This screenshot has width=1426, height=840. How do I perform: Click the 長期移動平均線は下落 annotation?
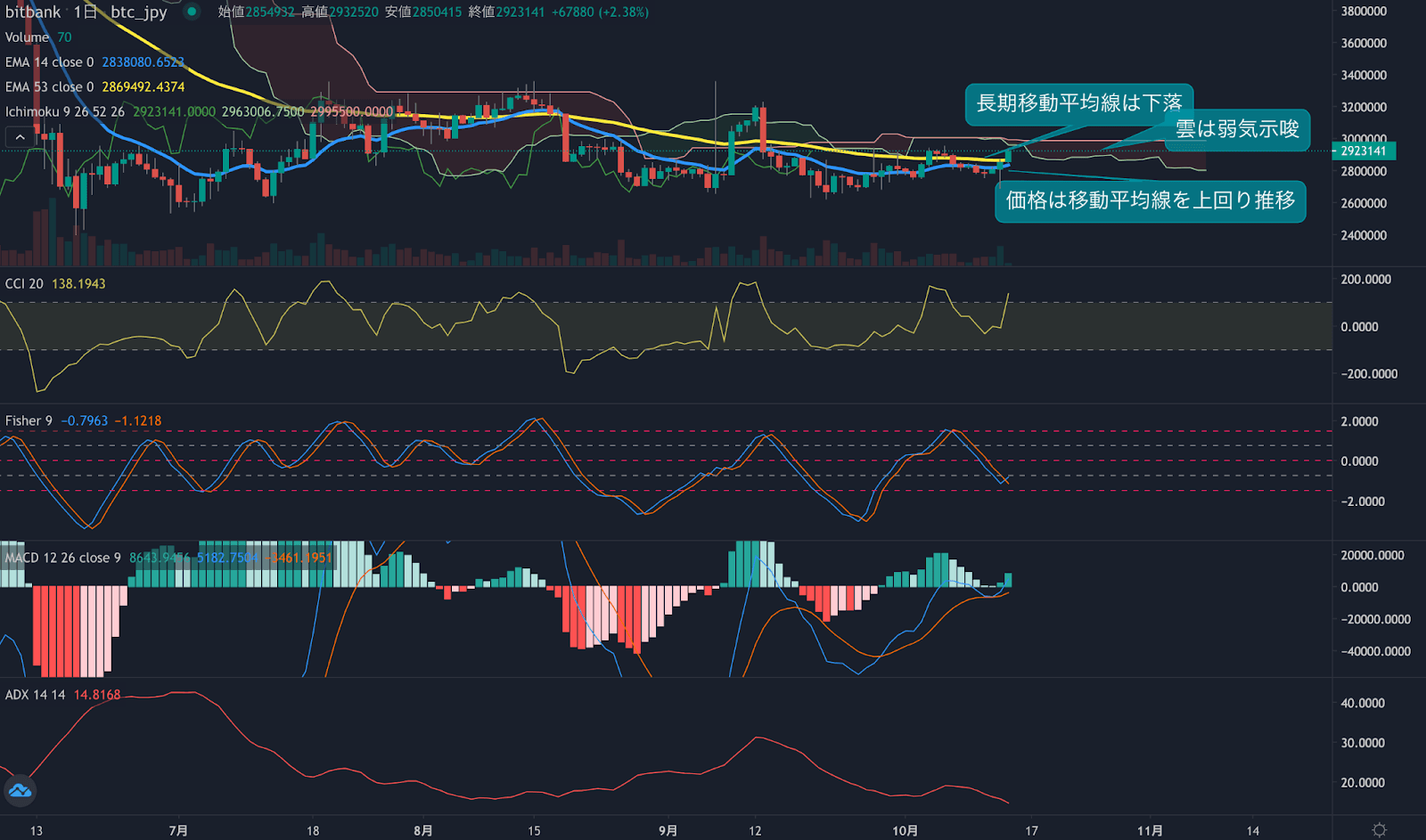click(x=1080, y=103)
